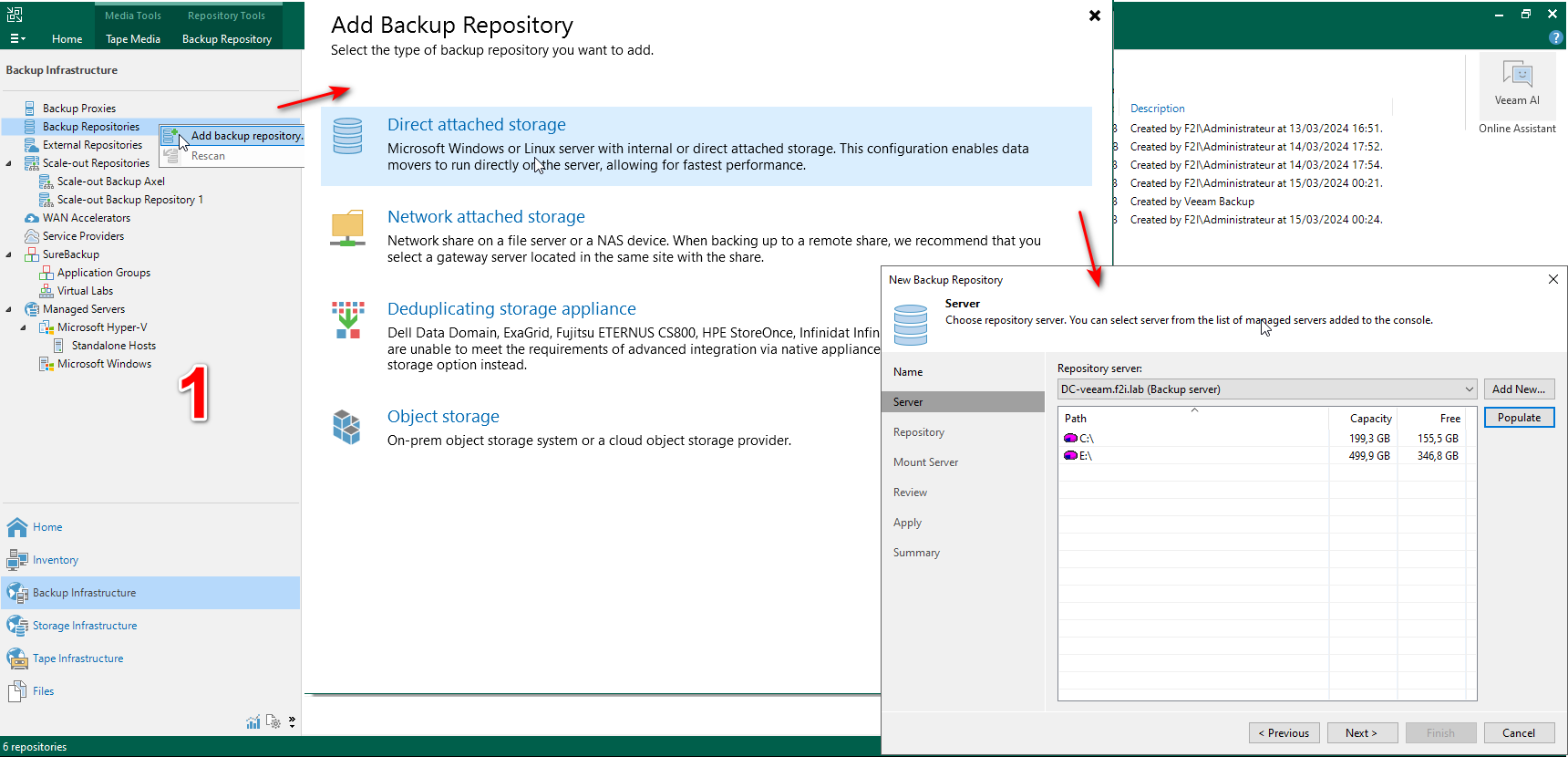Collapse the SureBackup tree node

pyautogui.click(x=9, y=254)
